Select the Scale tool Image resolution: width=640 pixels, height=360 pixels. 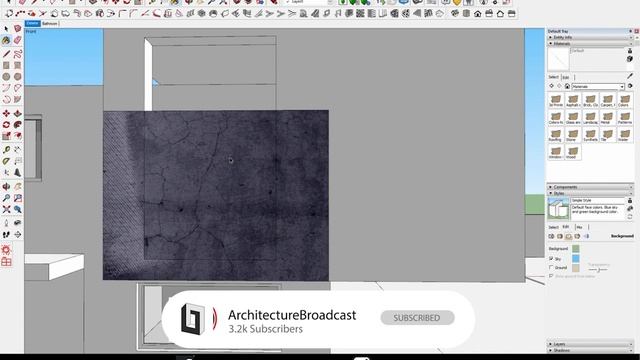point(6,136)
